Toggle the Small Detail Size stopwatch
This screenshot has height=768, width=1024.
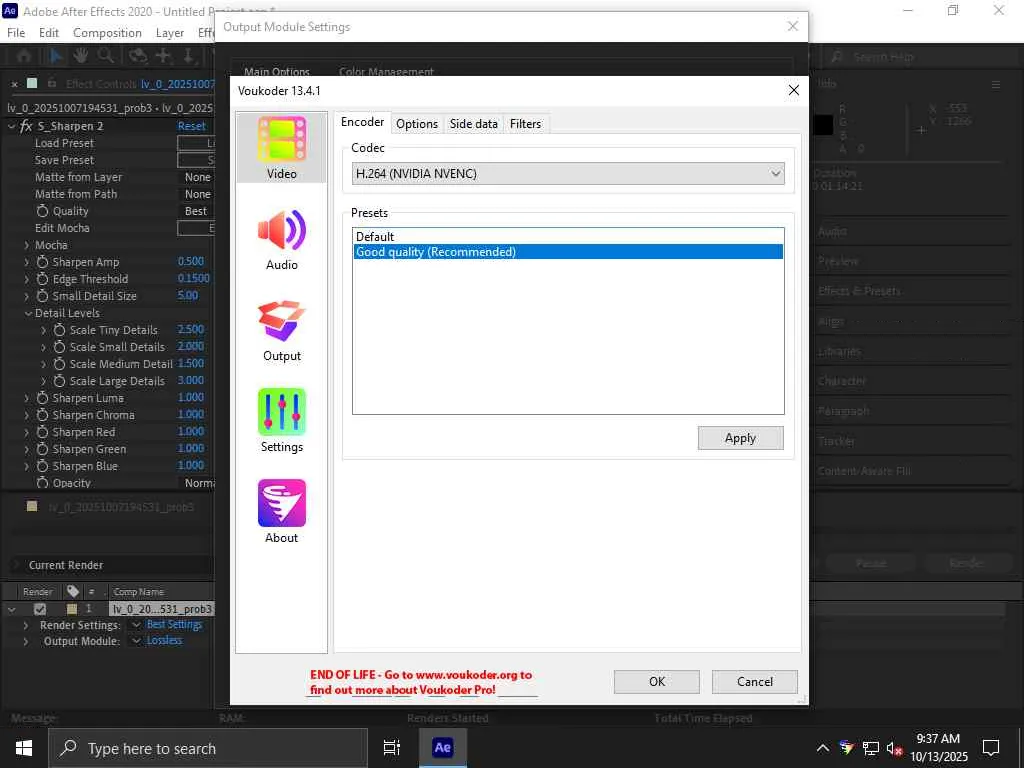42,296
